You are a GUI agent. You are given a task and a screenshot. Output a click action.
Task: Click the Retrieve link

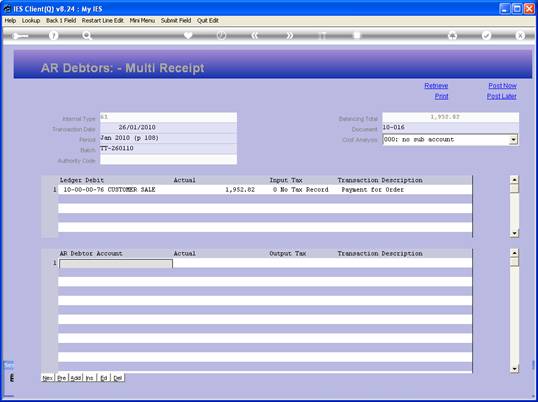436,86
